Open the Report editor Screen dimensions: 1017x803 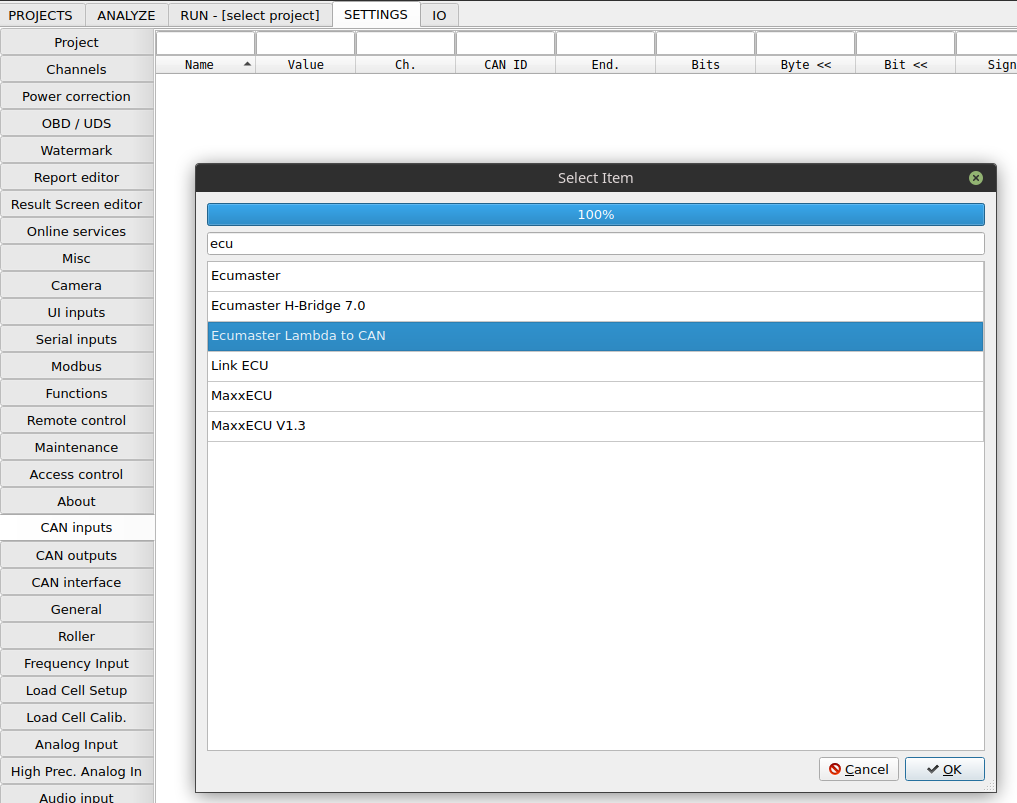(x=77, y=178)
